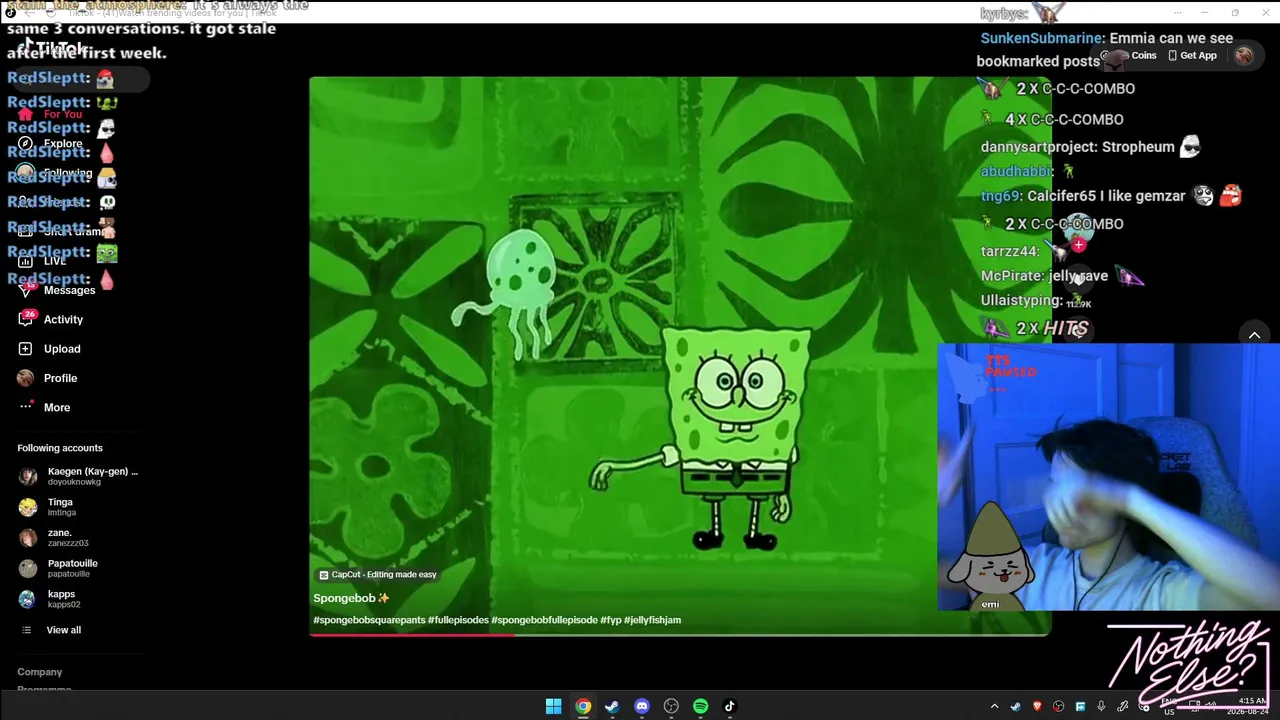The width and height of the screenshot is (1280, 720).
Task: Open the Profile page from sidebar
Action: 60,378
